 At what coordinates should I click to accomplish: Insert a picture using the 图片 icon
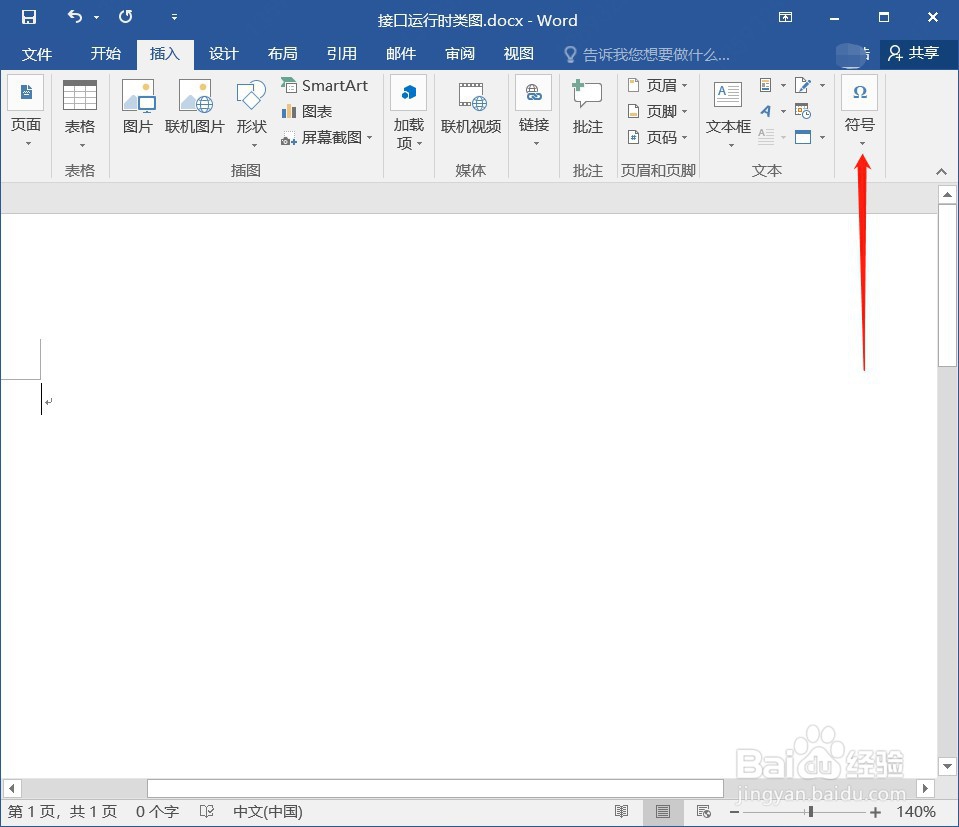coord(138,105)
